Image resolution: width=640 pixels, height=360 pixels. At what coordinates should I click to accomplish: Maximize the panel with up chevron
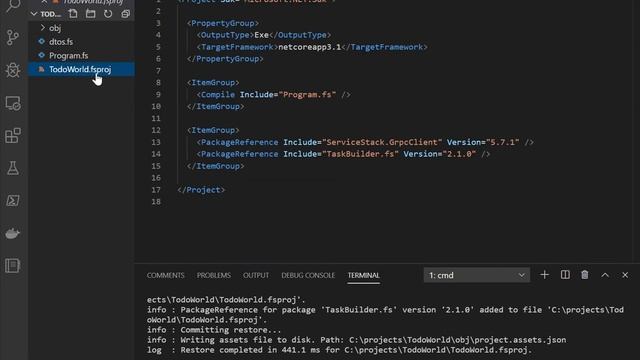(x=605, y=275)
